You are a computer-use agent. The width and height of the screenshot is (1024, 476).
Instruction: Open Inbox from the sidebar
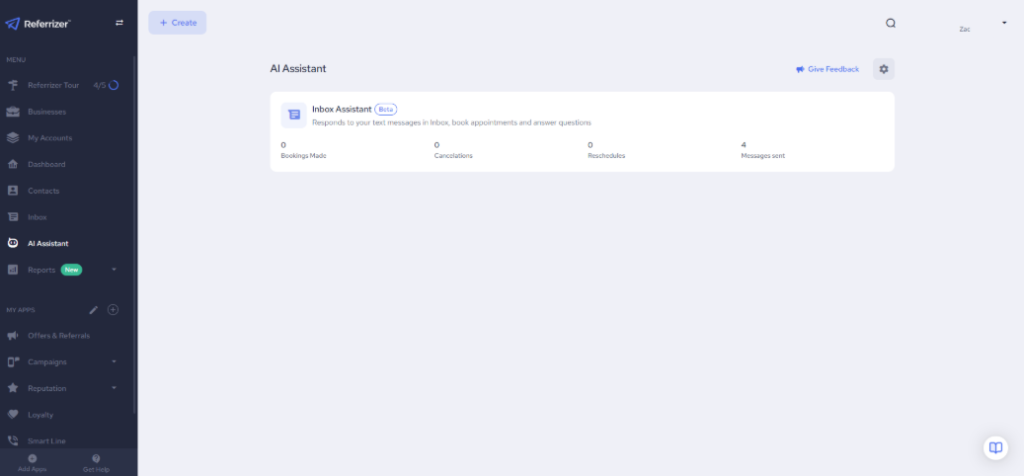coord(37,217)
